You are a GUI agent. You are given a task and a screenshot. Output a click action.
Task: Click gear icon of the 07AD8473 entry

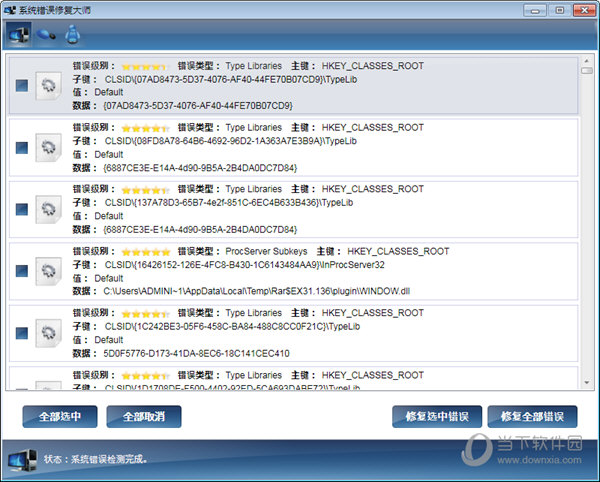(x=49, y=85)
